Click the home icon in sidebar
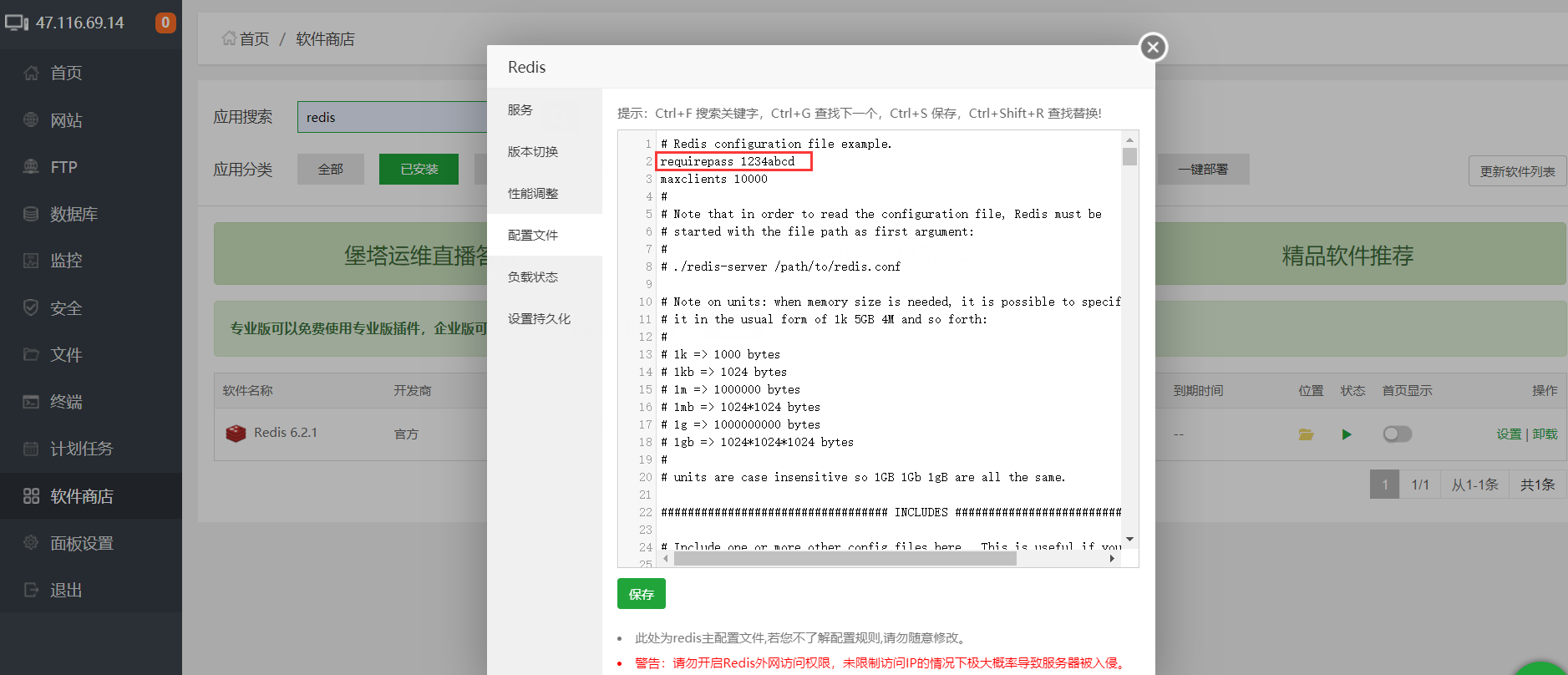The image size is (1568, 675). click(x=31, y=73)
